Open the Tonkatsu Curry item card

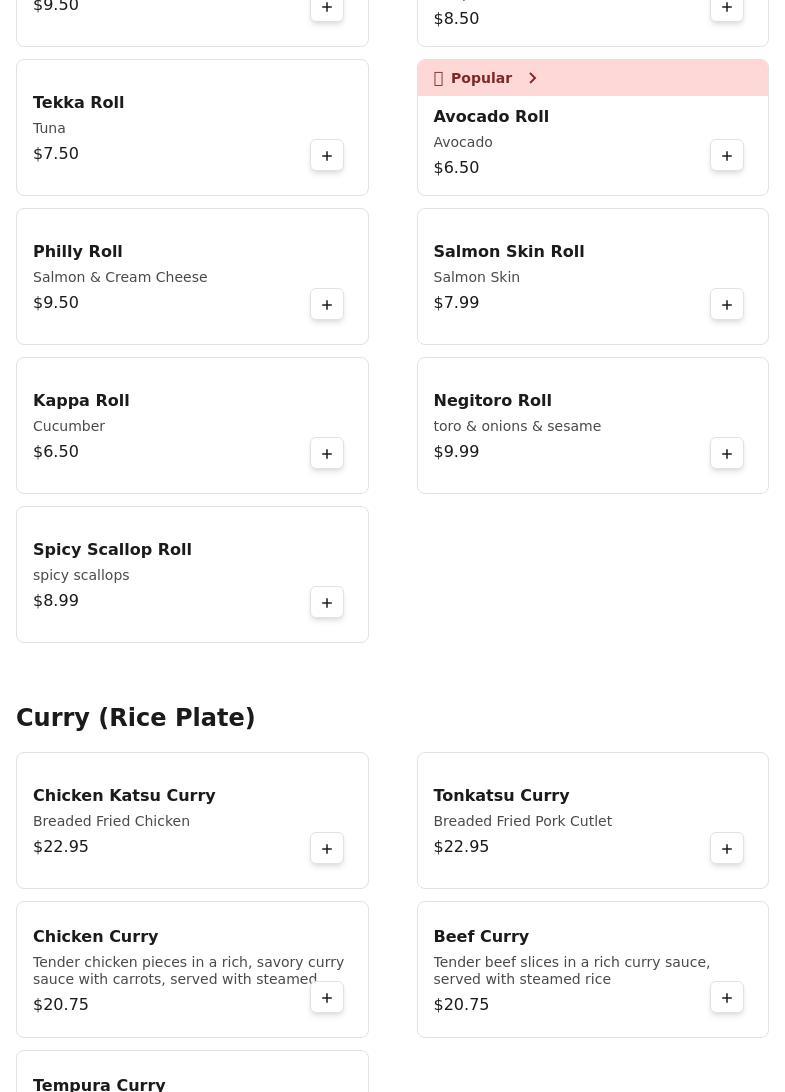pos(560,820)
